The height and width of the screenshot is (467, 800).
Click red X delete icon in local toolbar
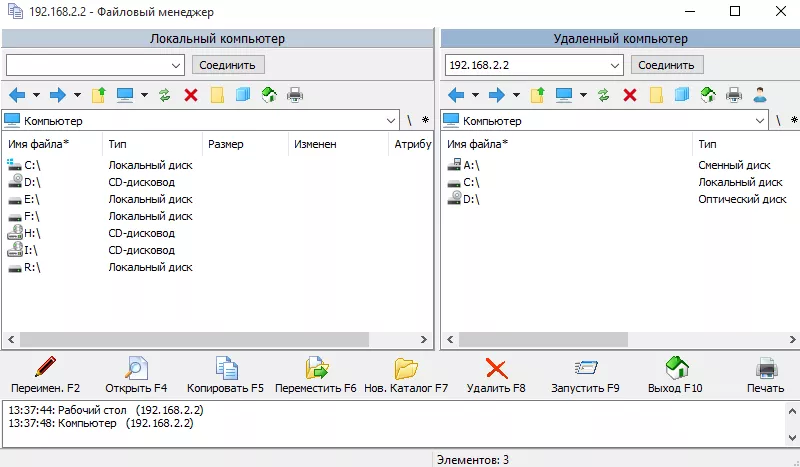click(191, 95)
